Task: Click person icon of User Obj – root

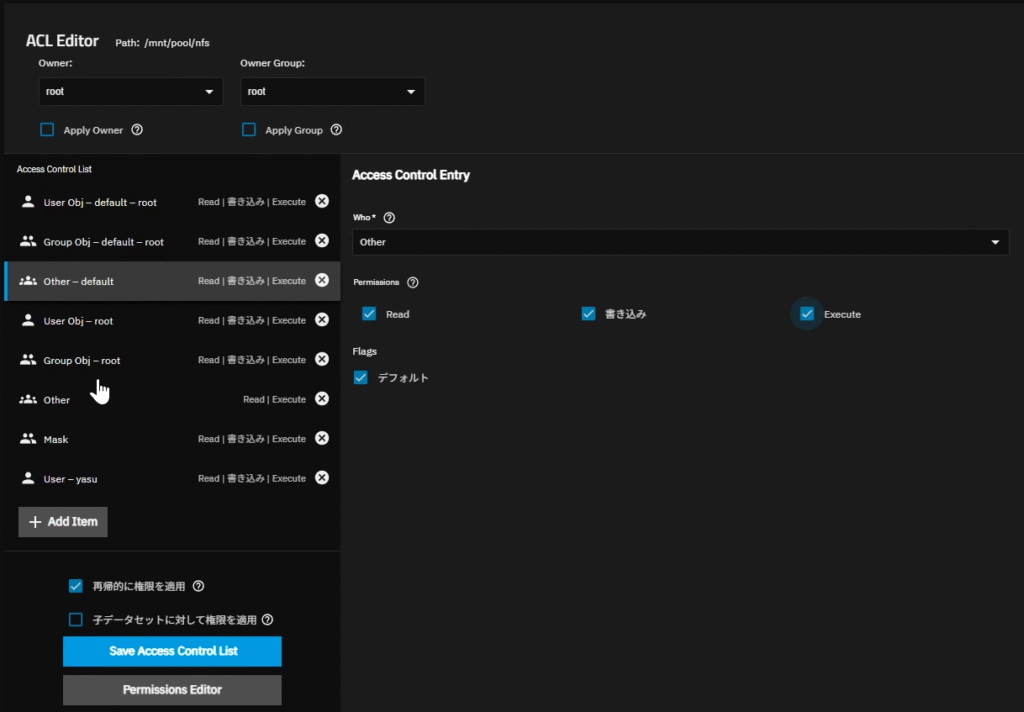Action: [27, 320]
